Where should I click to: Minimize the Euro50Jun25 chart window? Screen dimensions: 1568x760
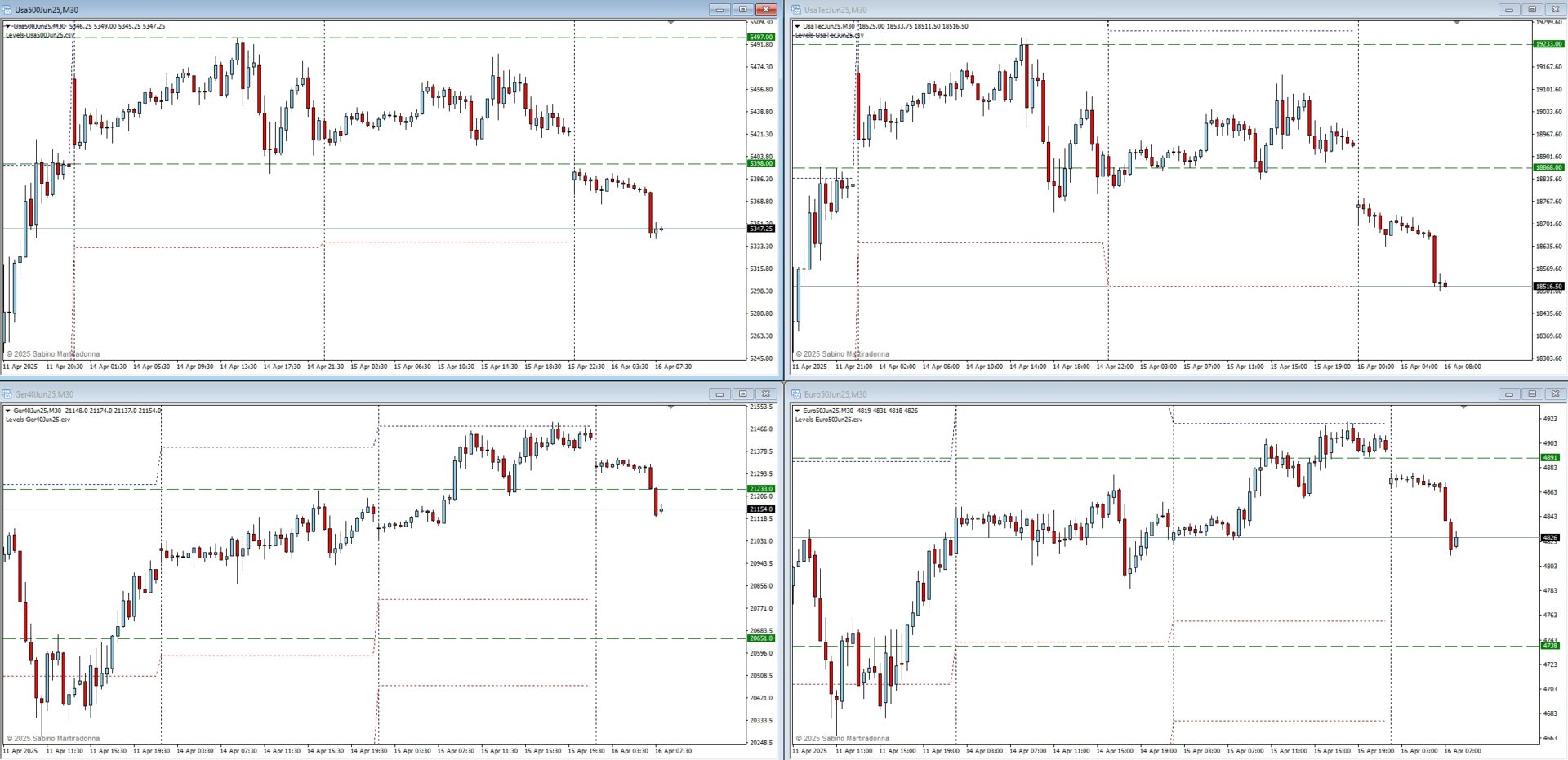tap(1509, 394)
